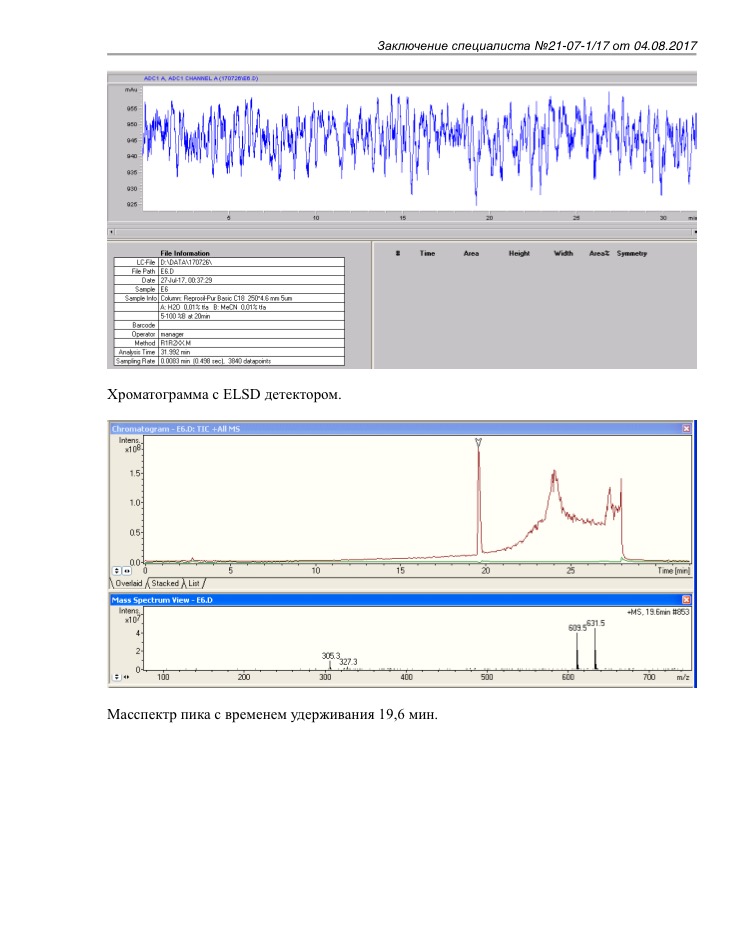Click the horizontal scale icon in the Chromatogram pane
This screenshot has height=934, width=750.
[x=126, y=571]
